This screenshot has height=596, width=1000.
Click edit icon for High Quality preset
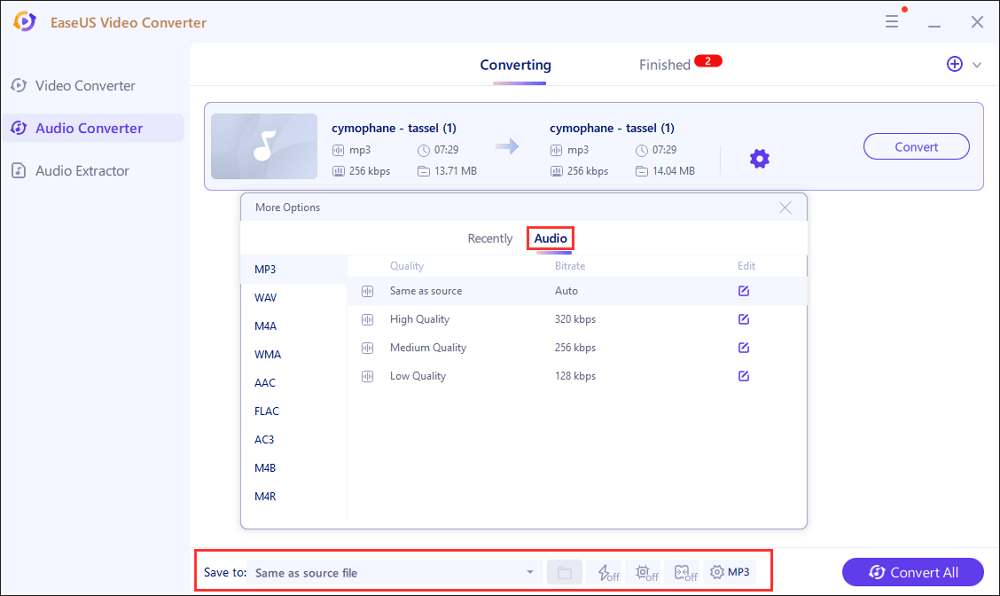(743, 320)
